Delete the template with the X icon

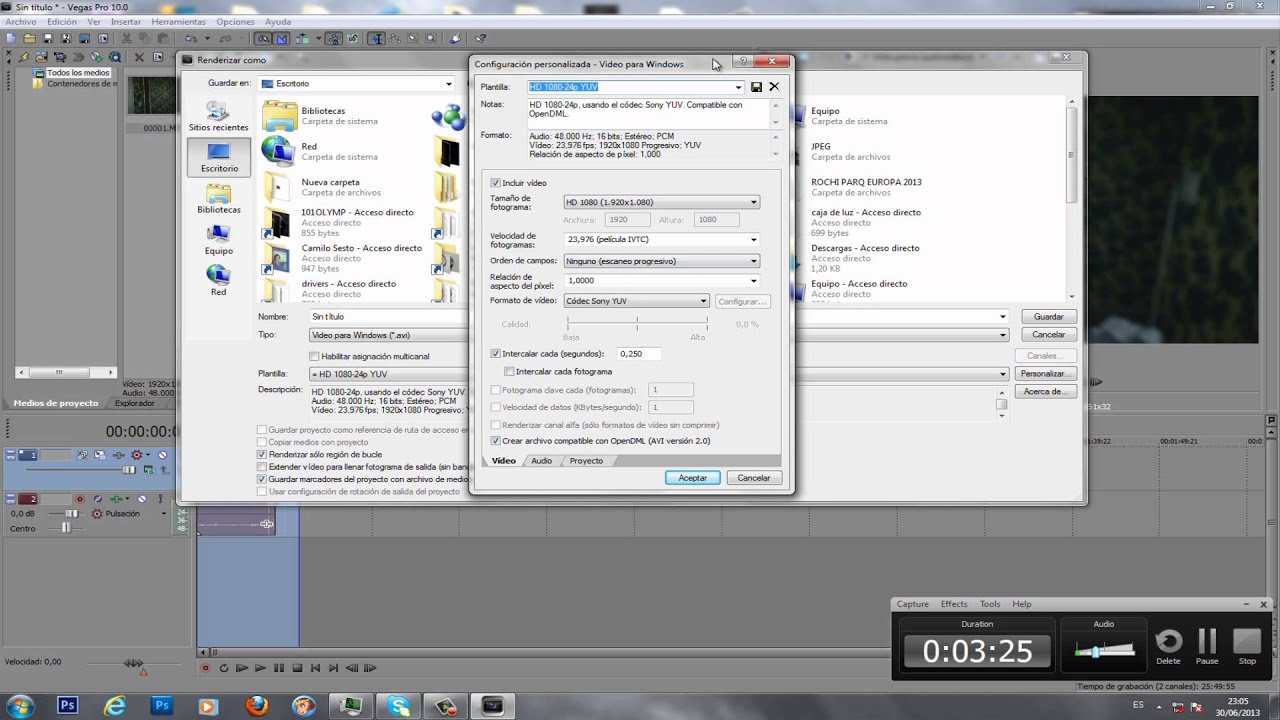[774, 87]
